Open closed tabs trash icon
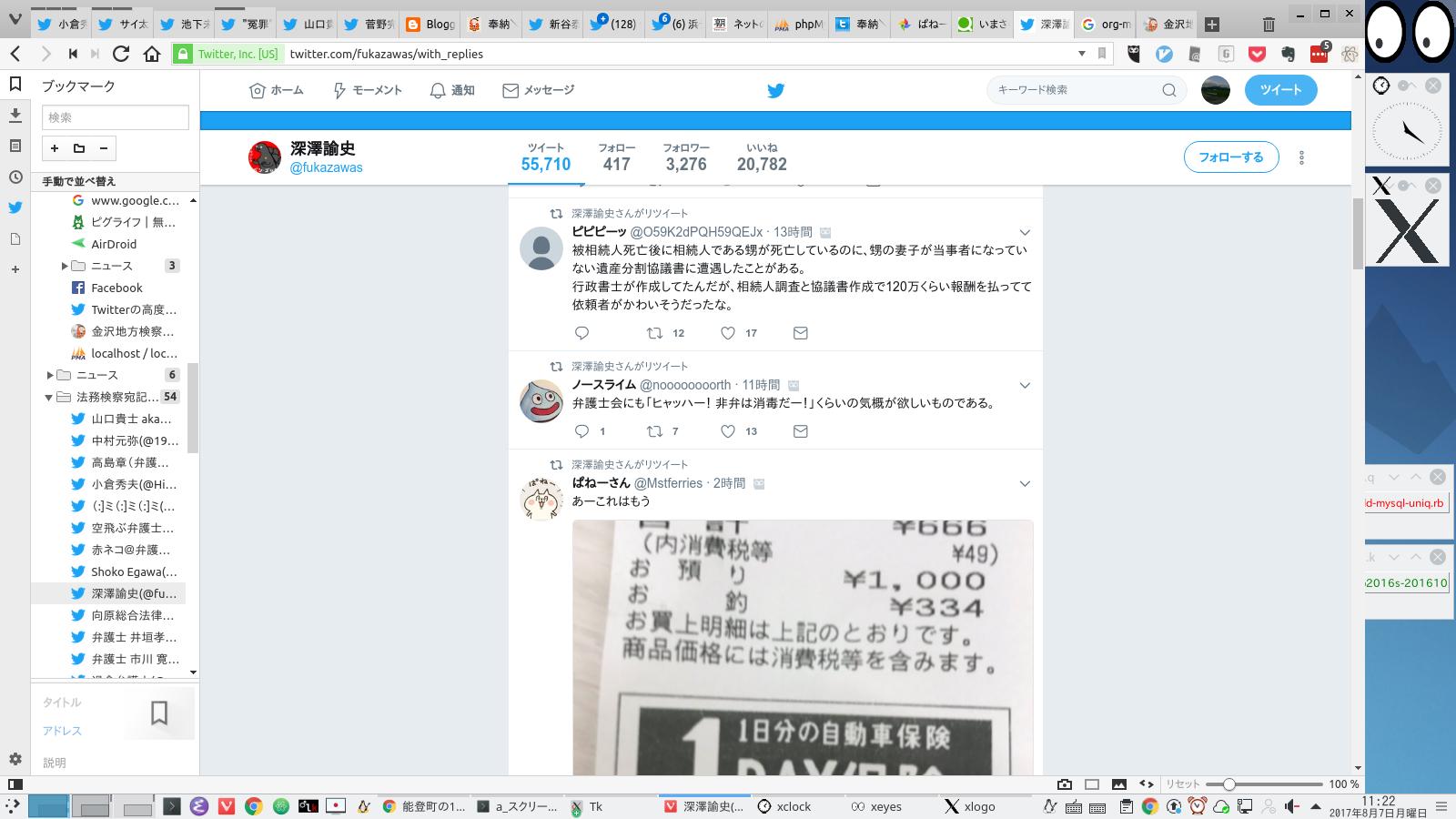 coord(1269,25)
